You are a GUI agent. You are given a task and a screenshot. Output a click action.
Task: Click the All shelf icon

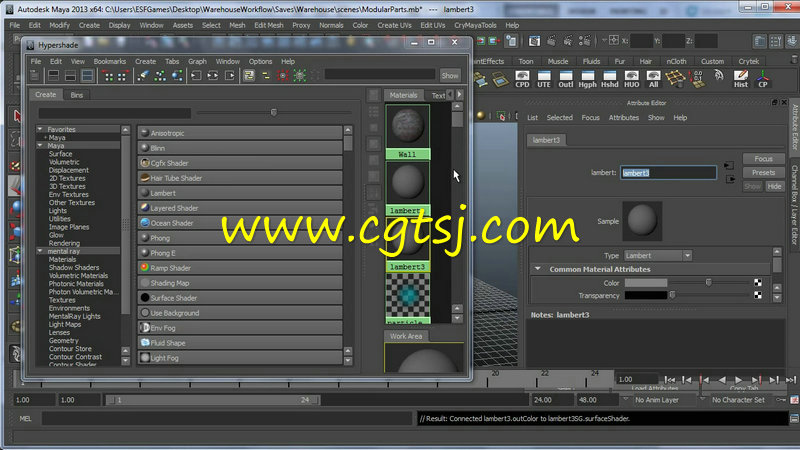[x=654, y=79]
